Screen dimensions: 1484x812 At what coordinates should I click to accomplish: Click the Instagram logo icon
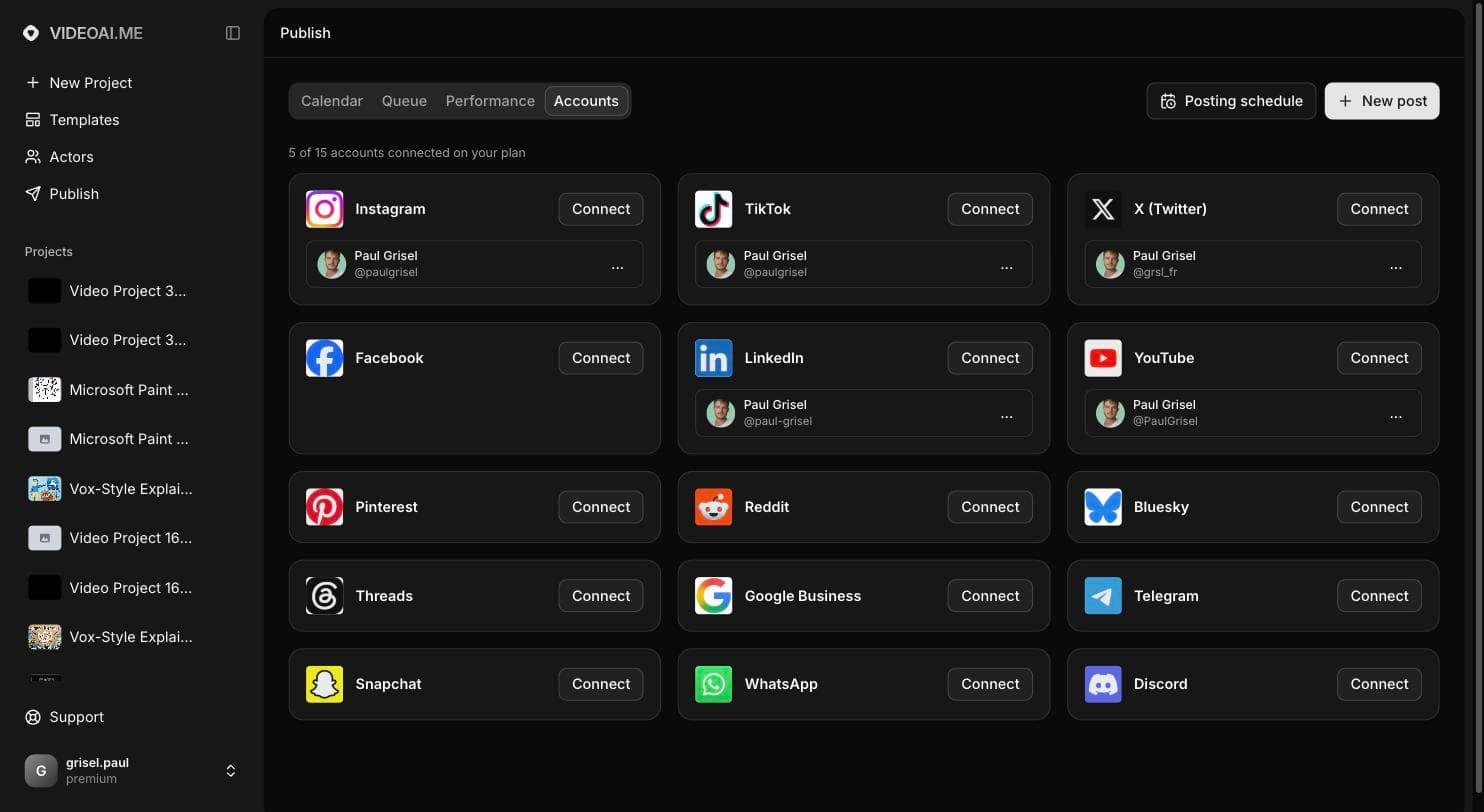coord(324,209)
